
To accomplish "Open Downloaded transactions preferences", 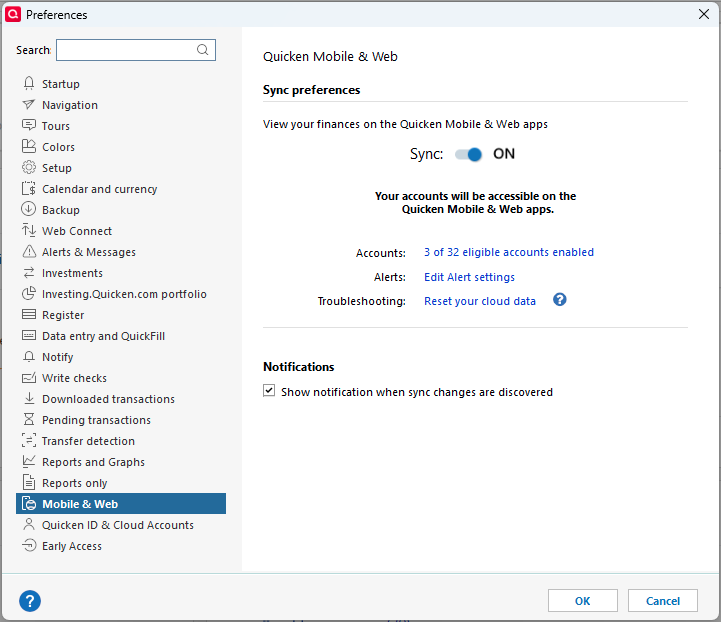I will [x=109, y=399].
